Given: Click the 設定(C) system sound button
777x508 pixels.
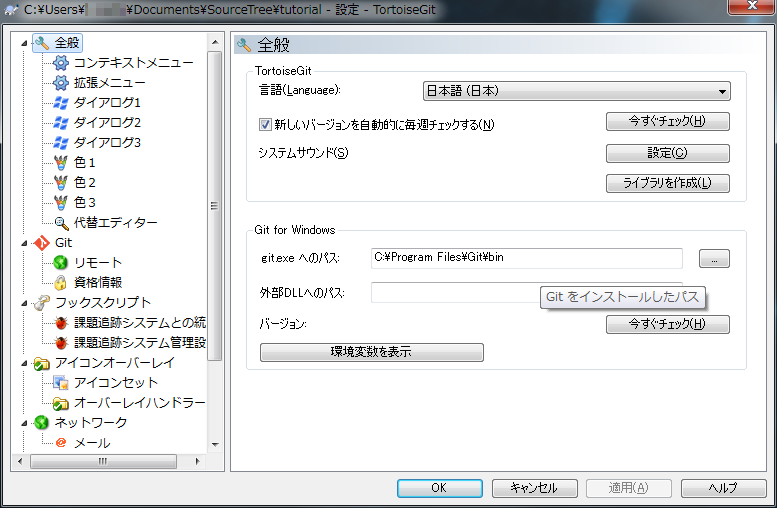Looking at the screenshot, I should coord(667,153).
